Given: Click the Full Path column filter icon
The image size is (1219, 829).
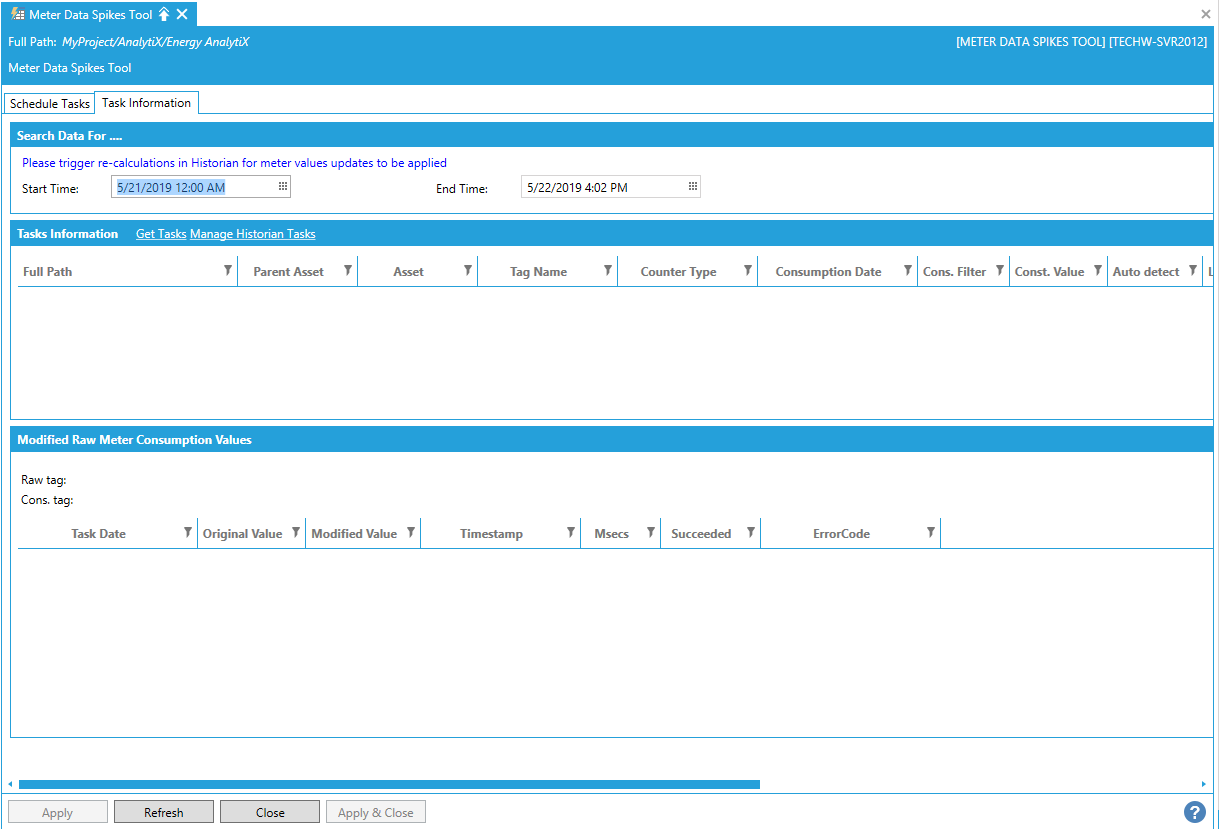Looking at the screenshot, I should (228, 271).
